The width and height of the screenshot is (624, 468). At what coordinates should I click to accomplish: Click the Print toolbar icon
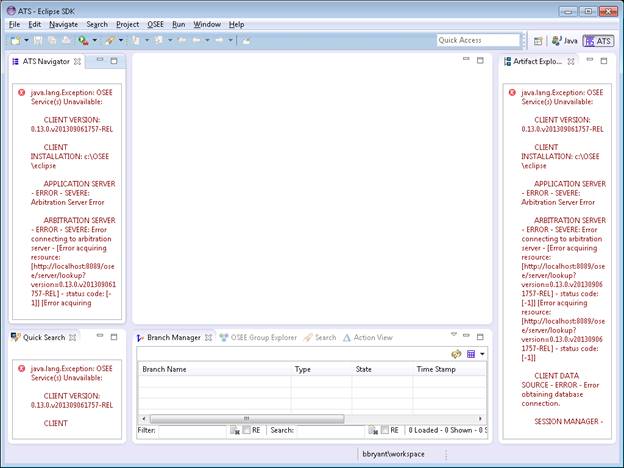pos(66,40)
